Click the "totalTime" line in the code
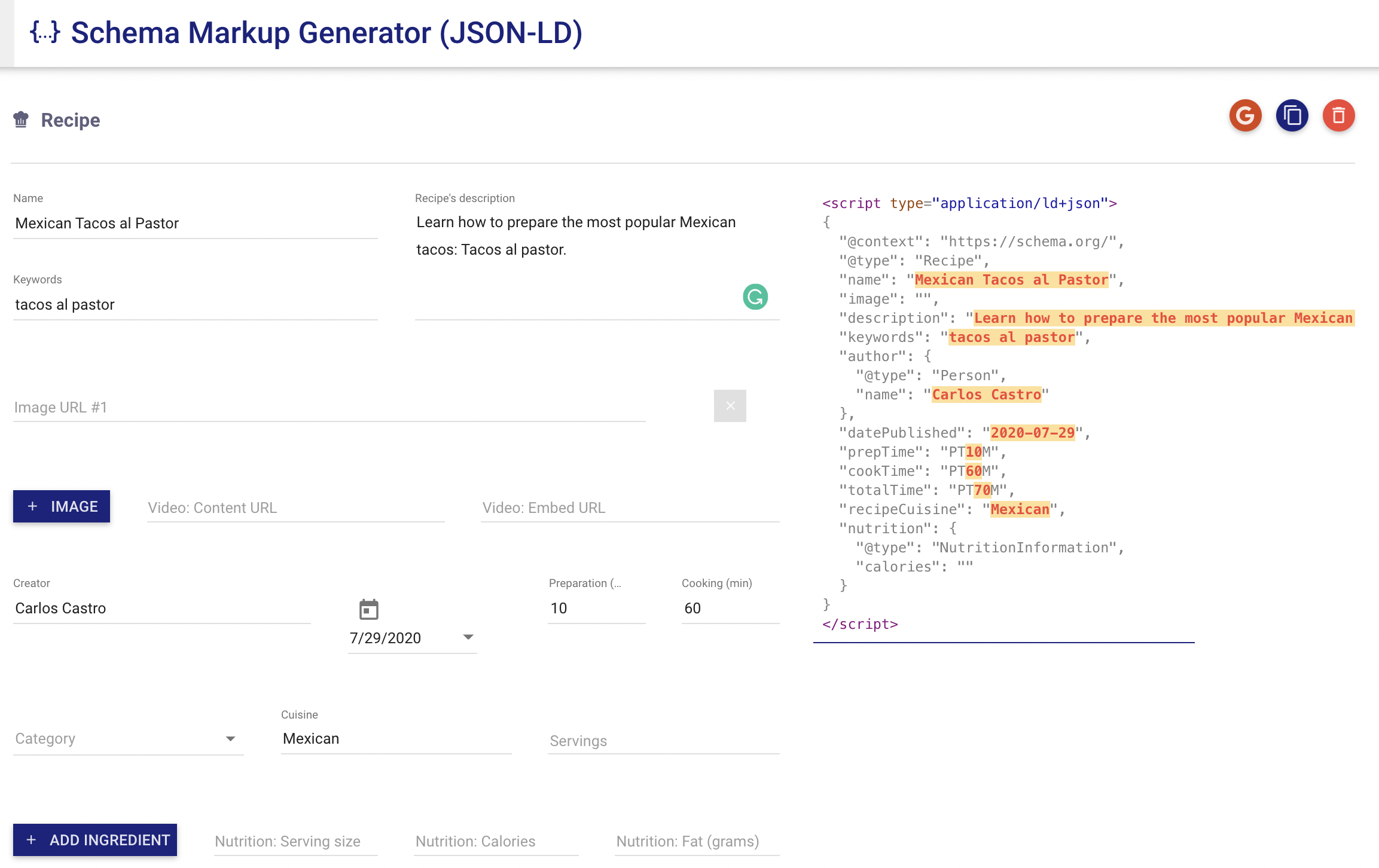The image size is (1379, 868). point(927,490)
